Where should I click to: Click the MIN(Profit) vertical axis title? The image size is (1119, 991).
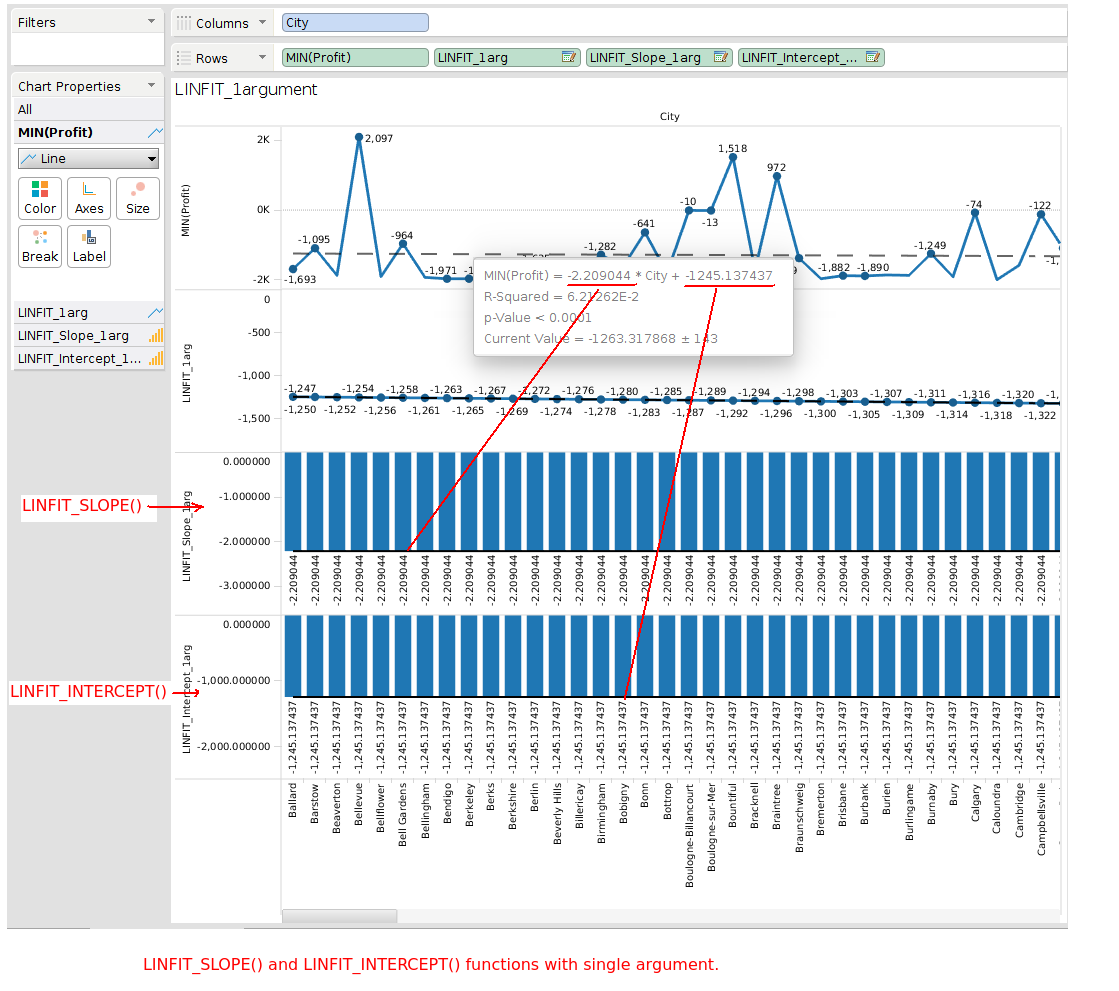(186, 210)
